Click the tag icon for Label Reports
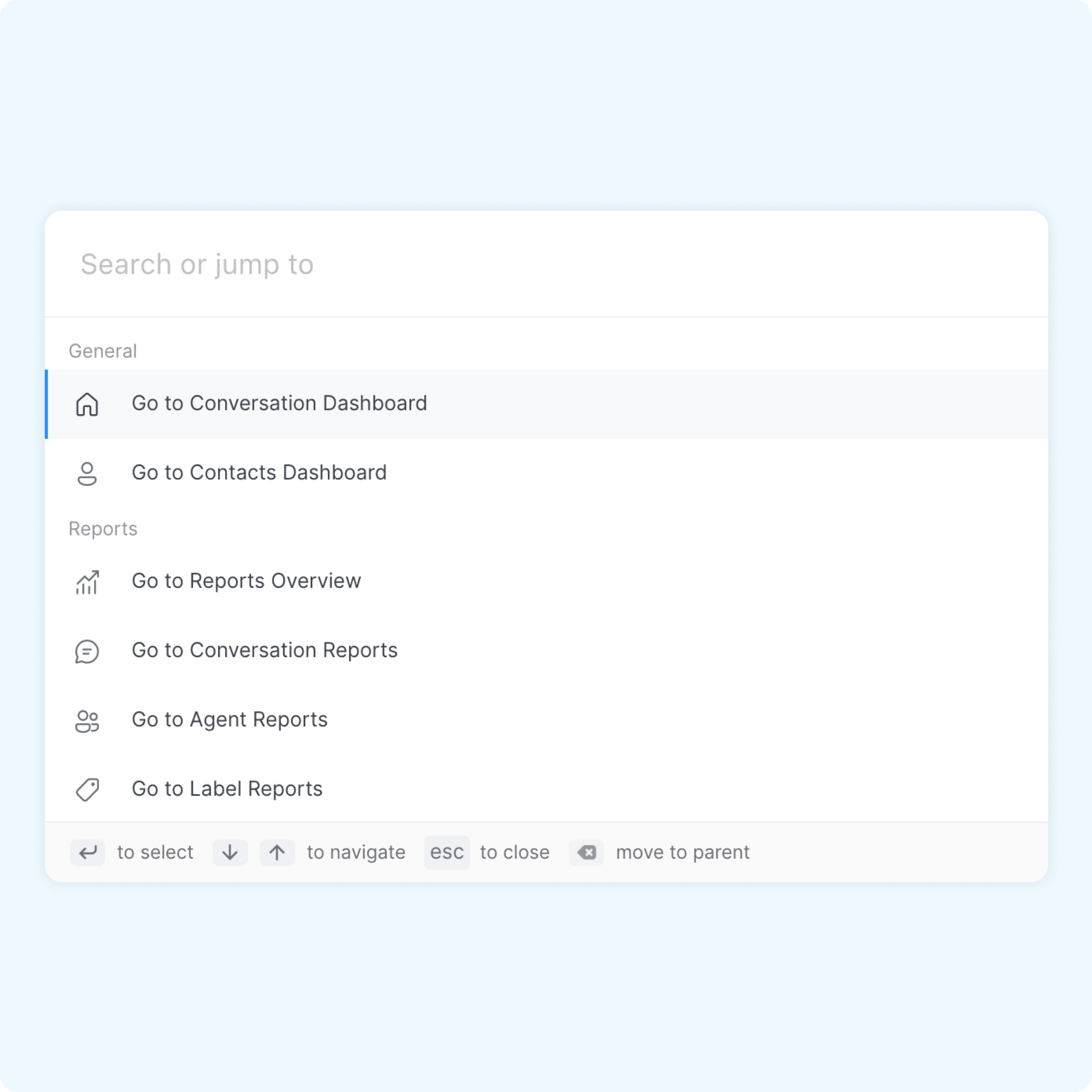 pos(87,790)
